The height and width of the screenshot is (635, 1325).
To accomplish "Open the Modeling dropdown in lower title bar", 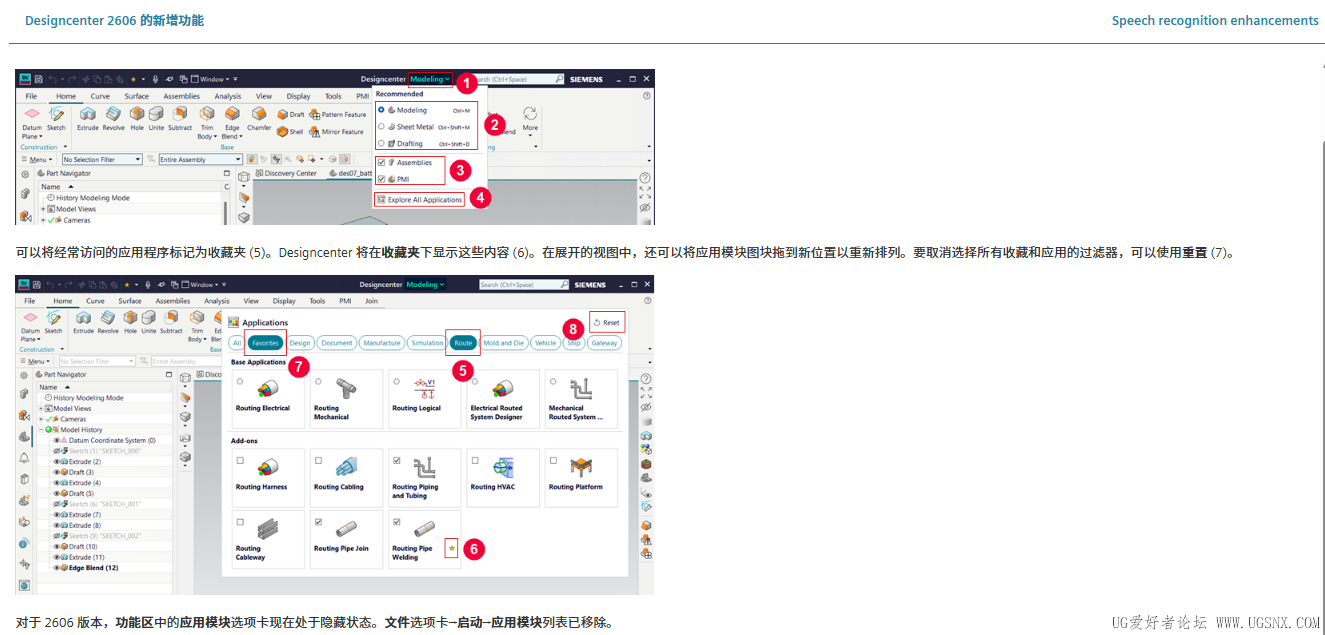I will point(423,284).
